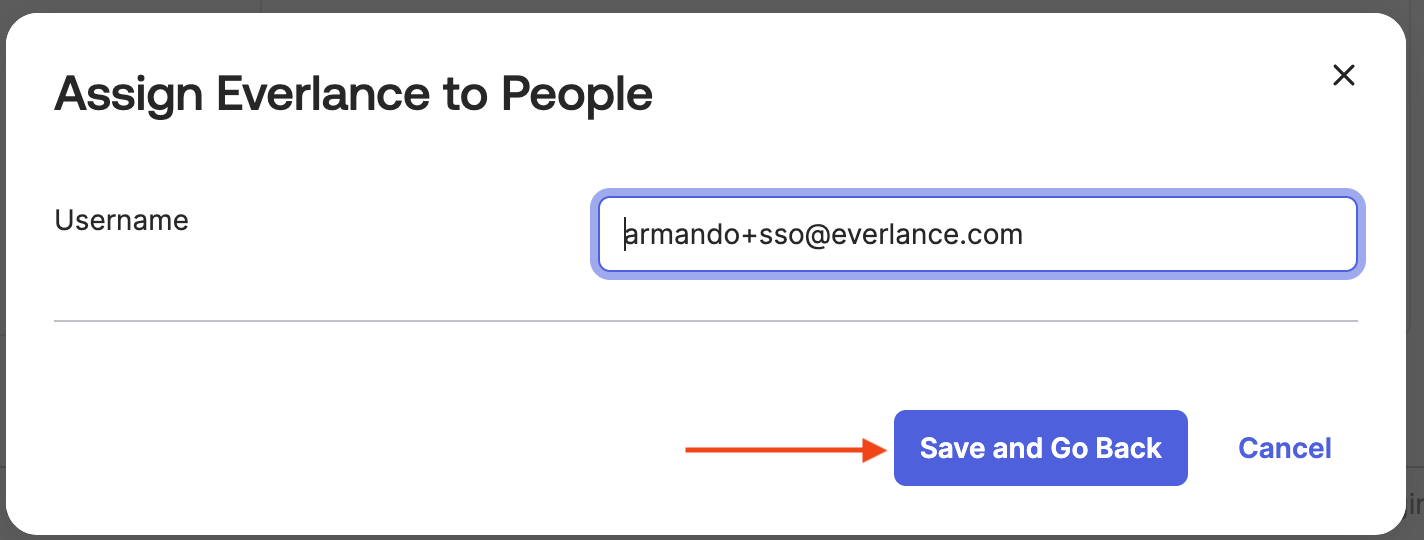Click the horizontal divider below the Username row
The width and height of the screenshot is (1424, 540).
click(705, 321)
